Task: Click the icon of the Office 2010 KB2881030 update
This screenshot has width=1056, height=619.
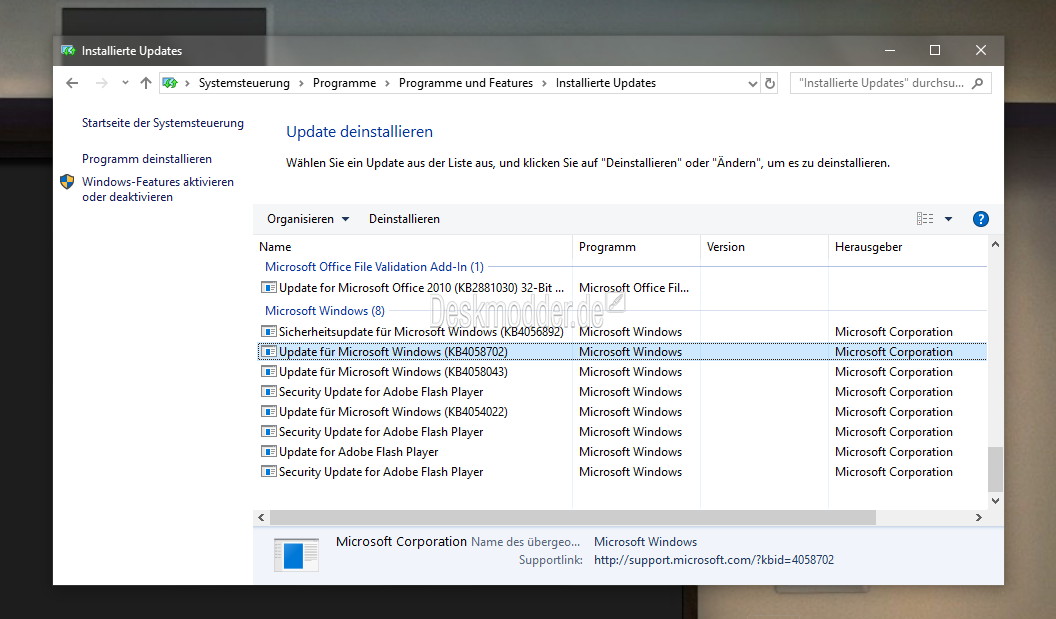Action: 269,288
